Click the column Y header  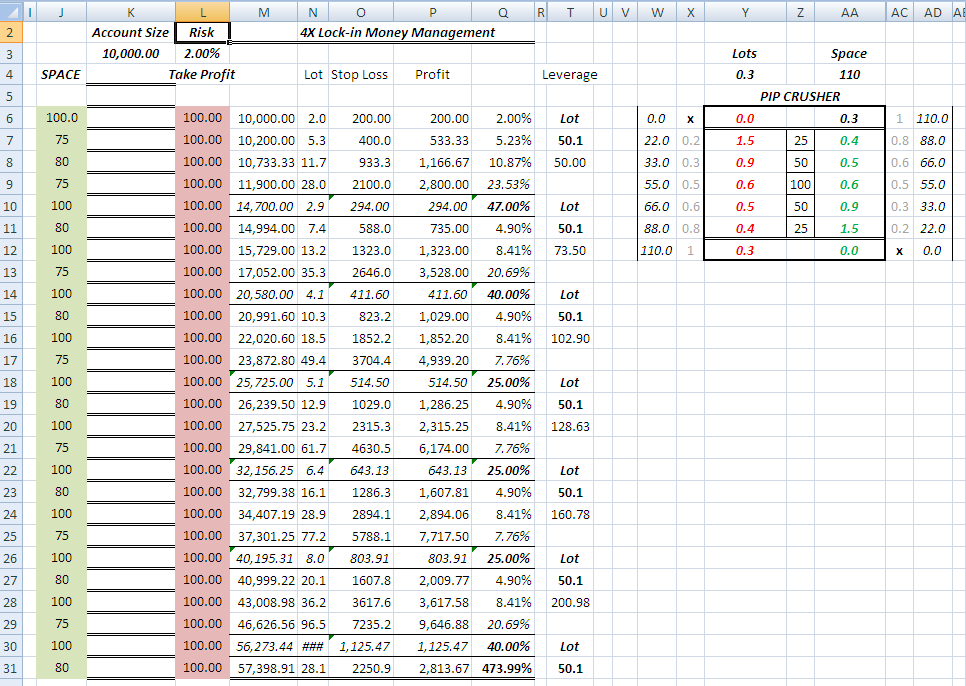click(744, 12)
